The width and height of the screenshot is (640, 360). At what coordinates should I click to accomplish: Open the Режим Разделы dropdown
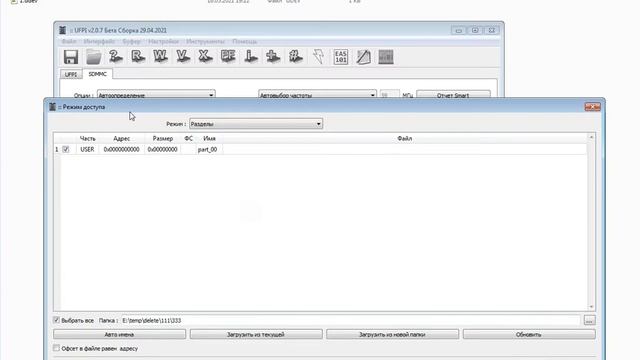pyautogui.click(x=256, y=124)
